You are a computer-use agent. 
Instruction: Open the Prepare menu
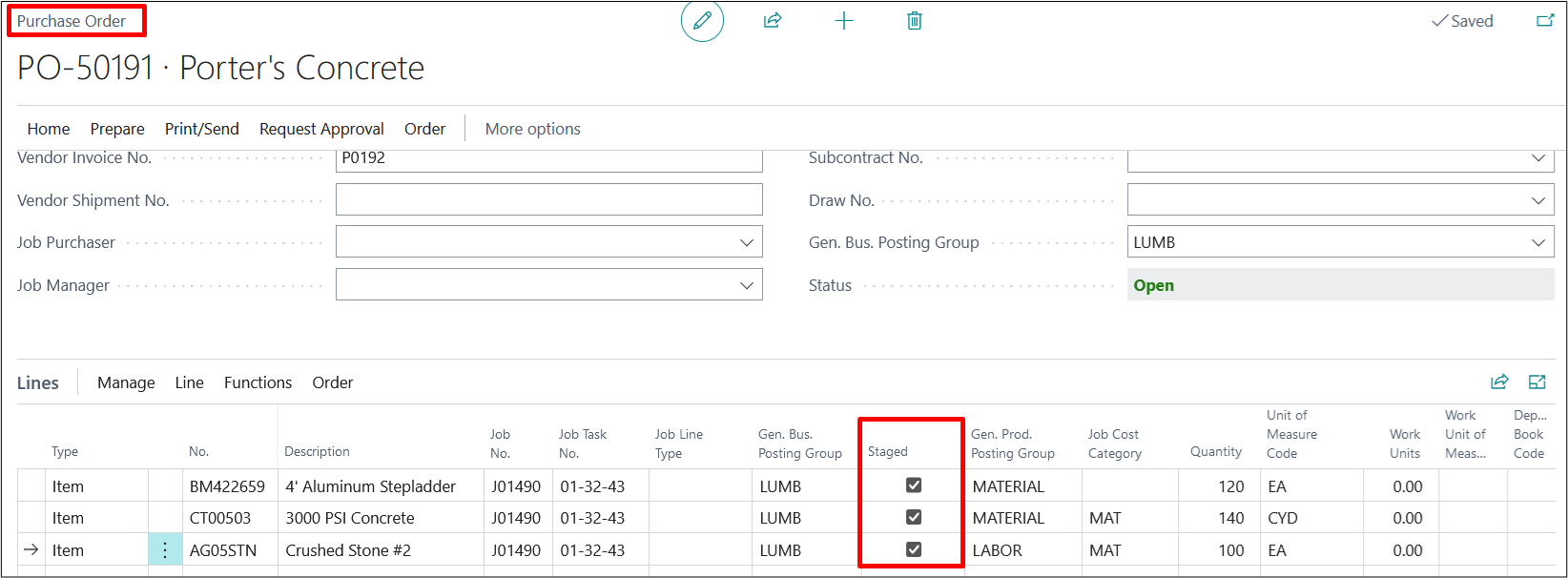tap(117, 129)
